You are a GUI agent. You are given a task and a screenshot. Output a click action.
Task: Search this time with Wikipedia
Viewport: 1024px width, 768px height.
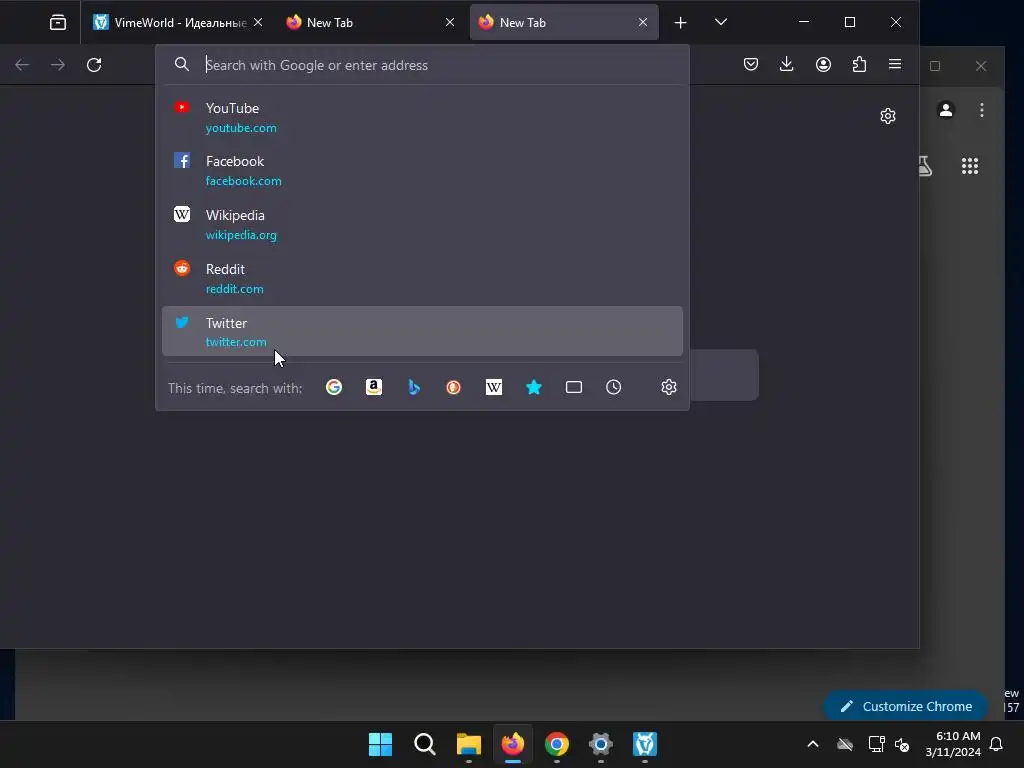(x=494, y=387)
